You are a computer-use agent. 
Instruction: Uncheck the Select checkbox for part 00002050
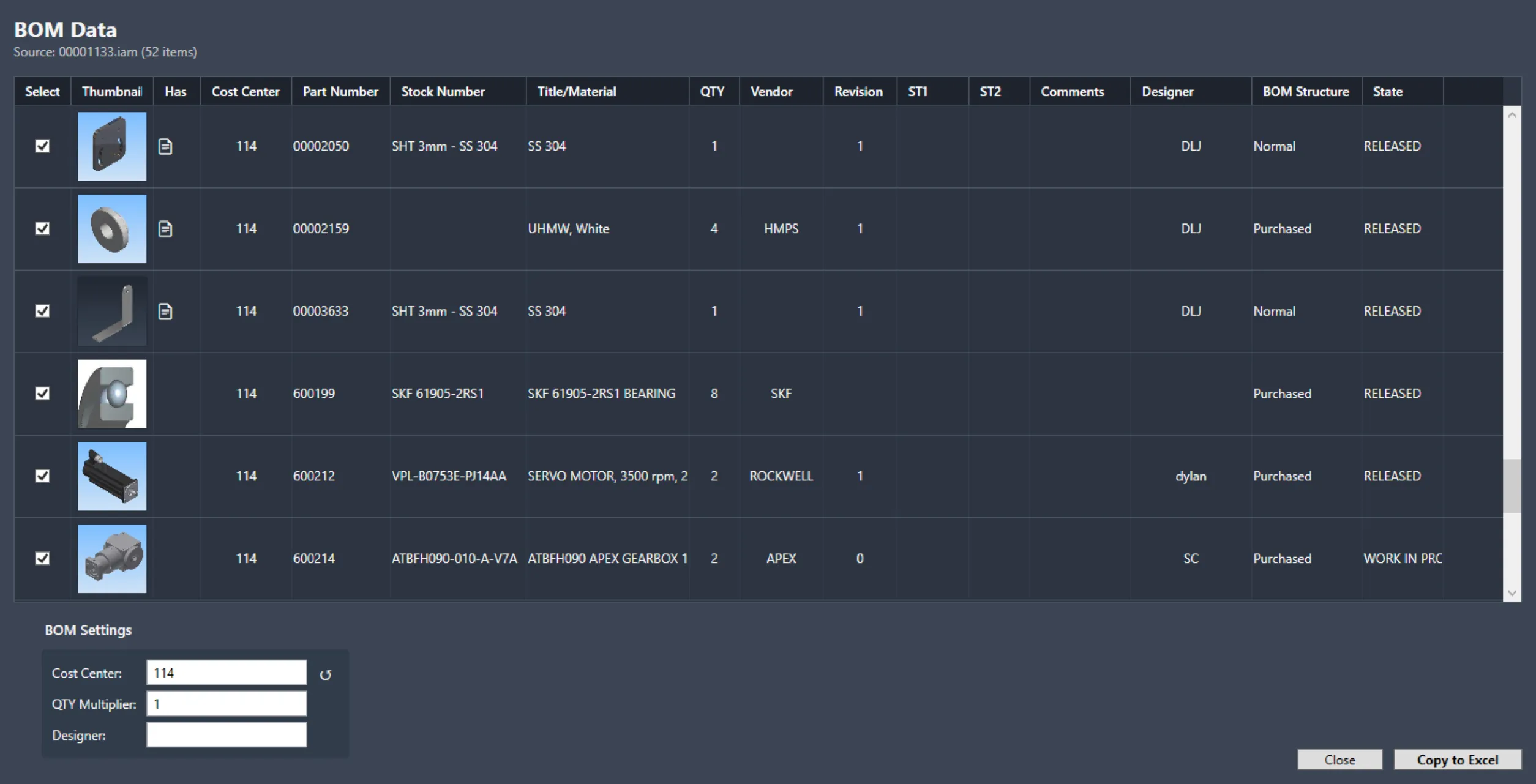42,146
